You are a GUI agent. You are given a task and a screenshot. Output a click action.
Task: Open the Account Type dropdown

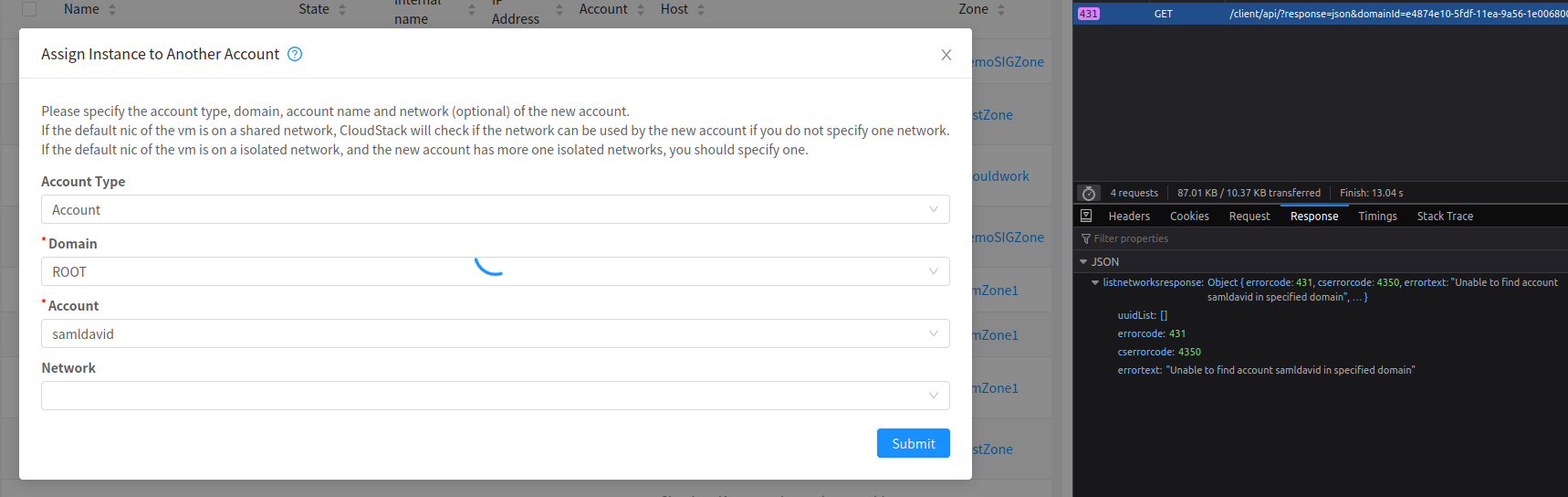point(496,209)
